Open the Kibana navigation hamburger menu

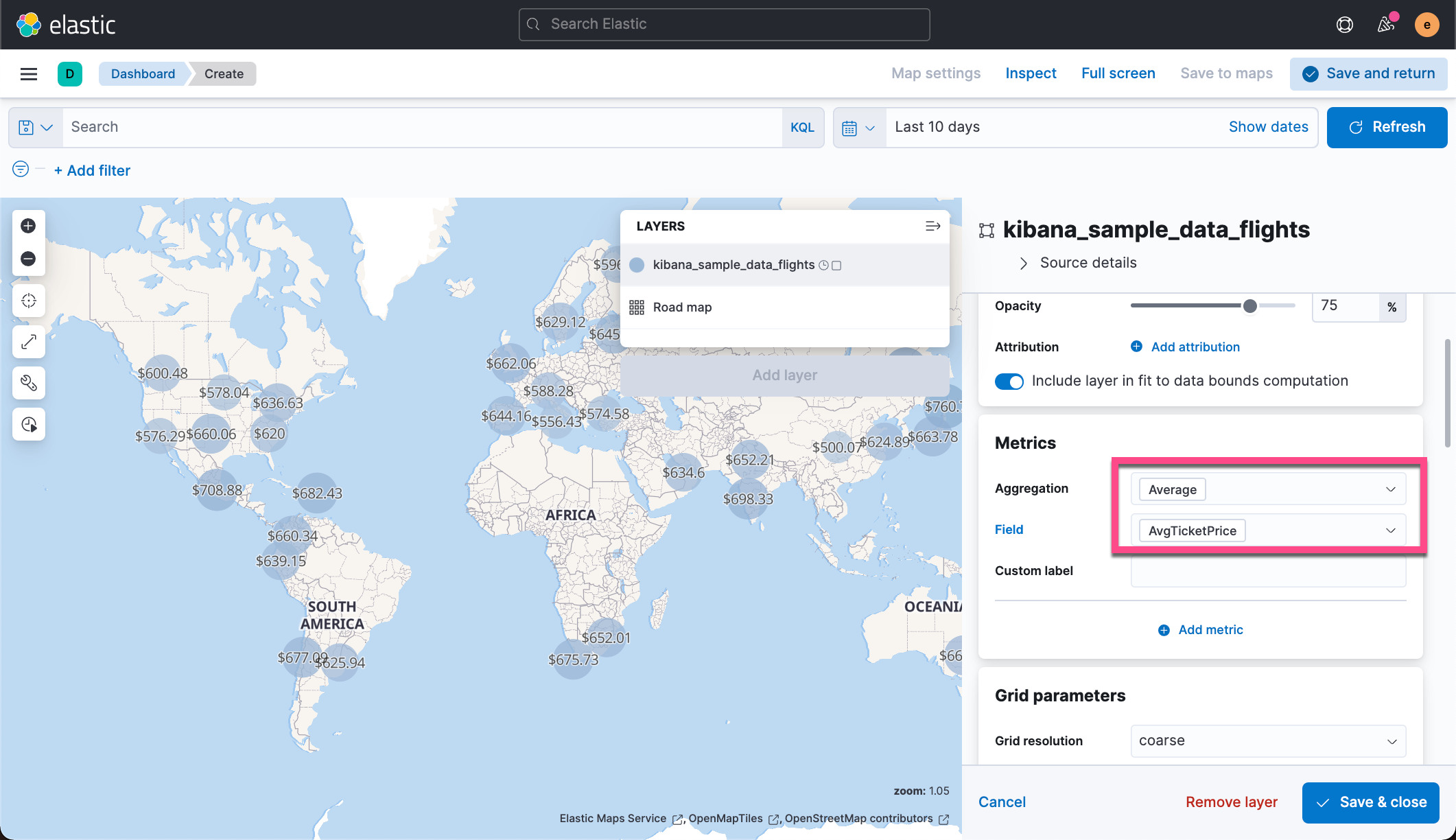click(28, 73)
